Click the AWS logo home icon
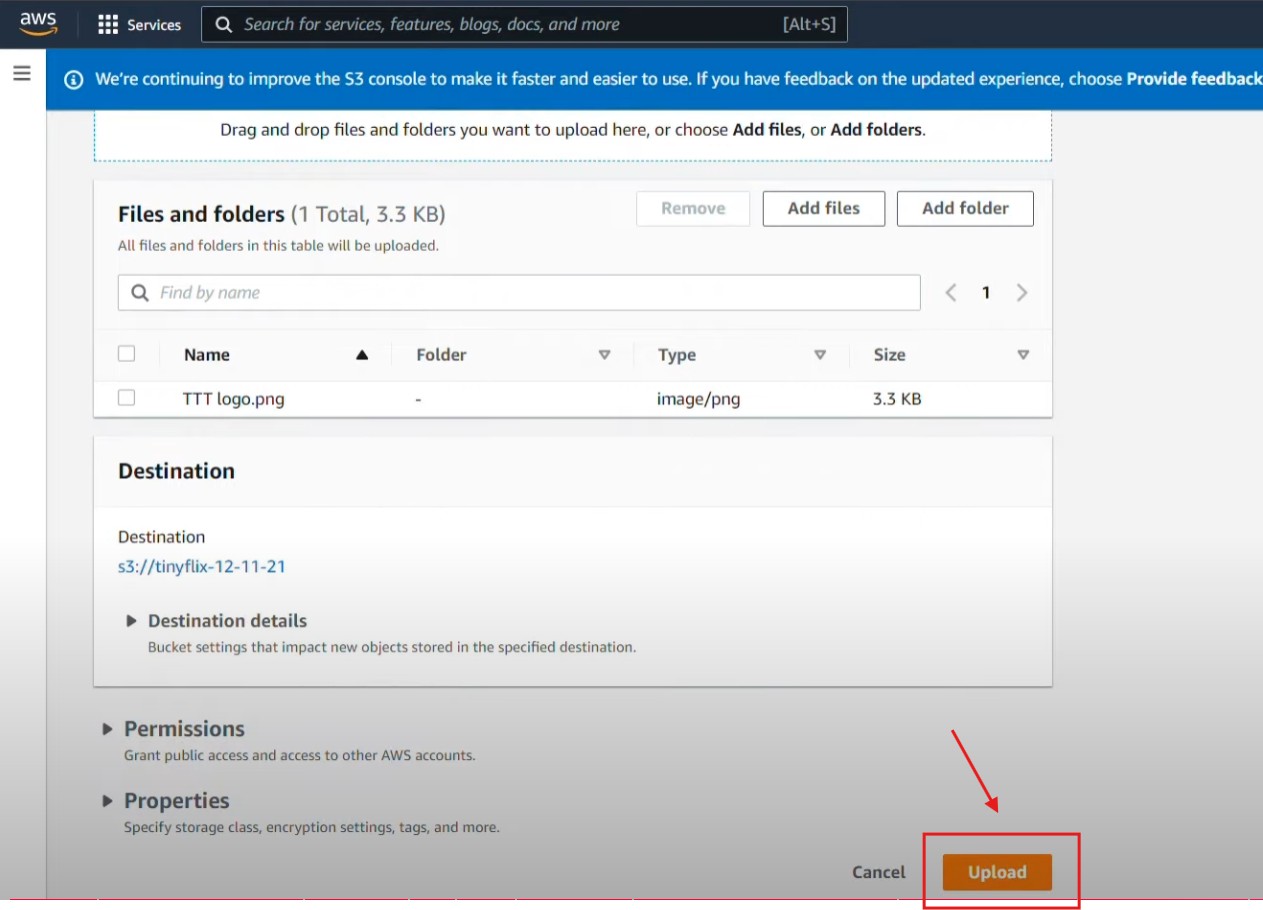The height and width of the screenshot is (910, 1263). point(38,23)
